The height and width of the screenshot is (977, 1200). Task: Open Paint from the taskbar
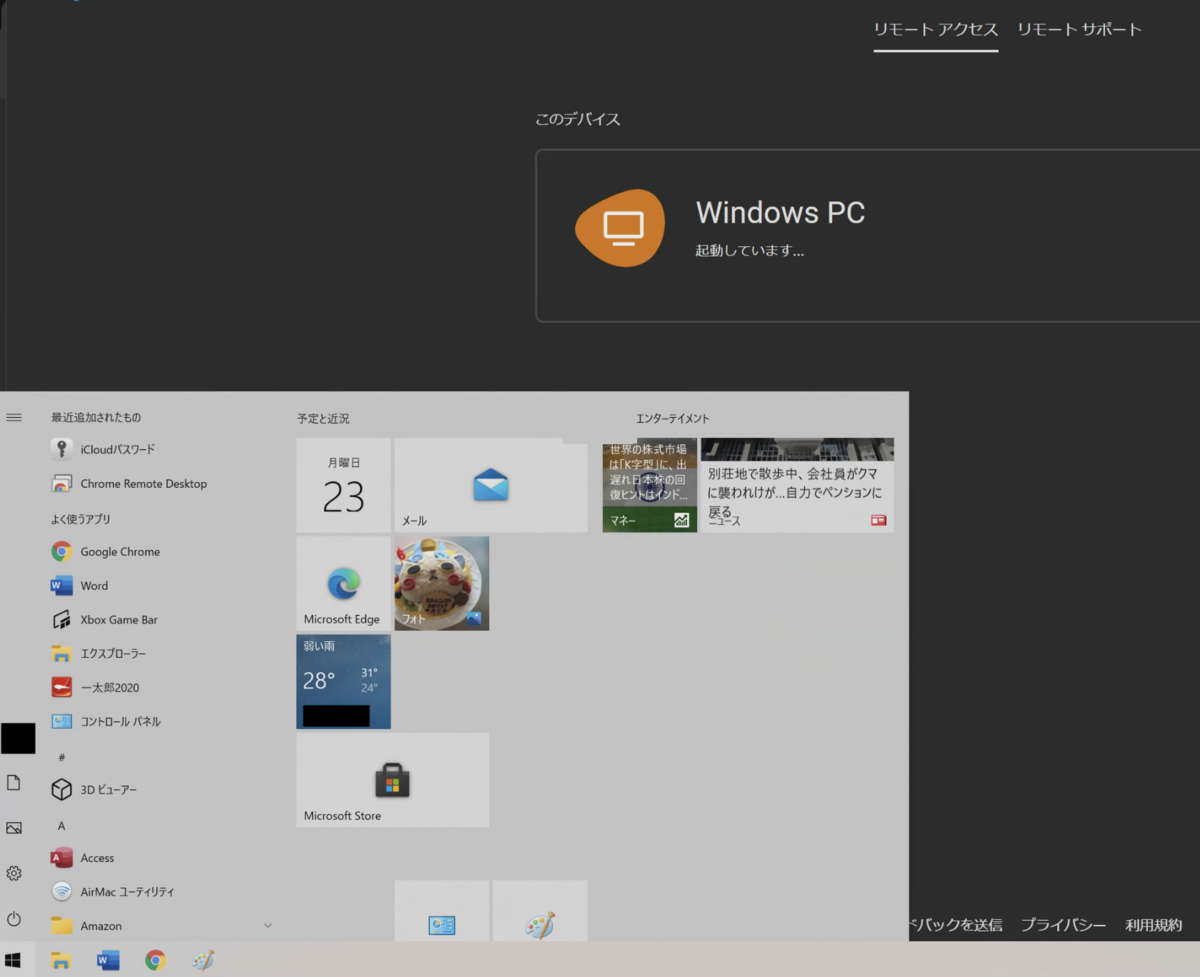[203, 961]
